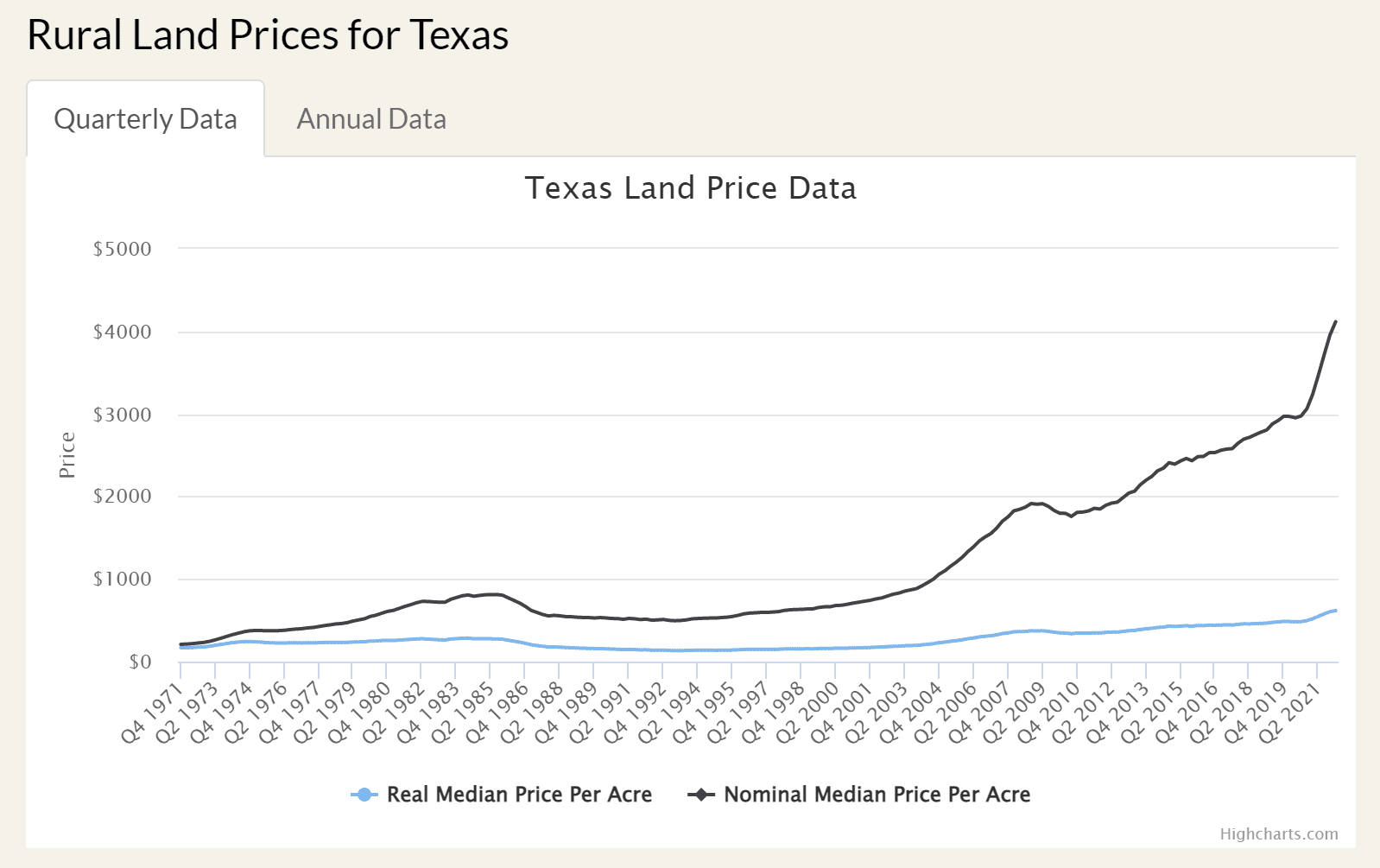Click the $5000 y-axis label

coord(123,249)
